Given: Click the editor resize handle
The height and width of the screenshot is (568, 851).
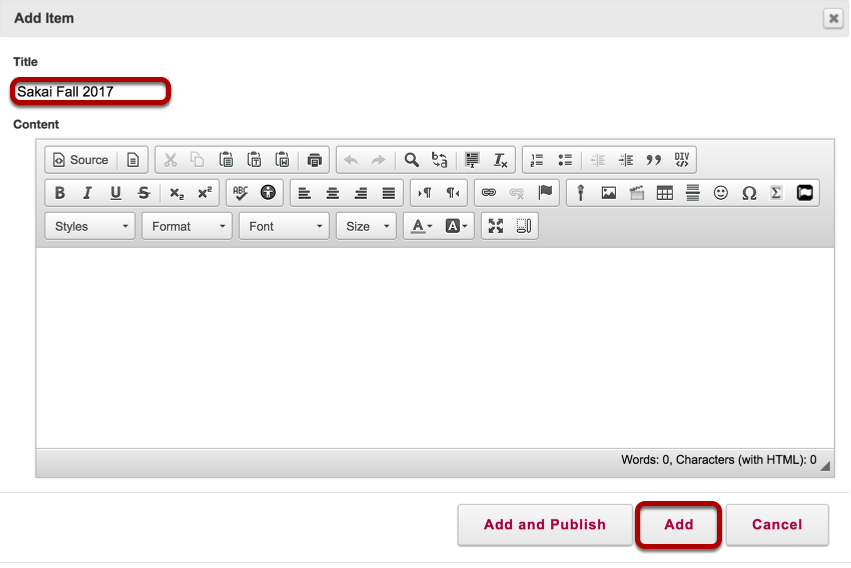Looking at the screenshot, I should click(x=825, y=466).
